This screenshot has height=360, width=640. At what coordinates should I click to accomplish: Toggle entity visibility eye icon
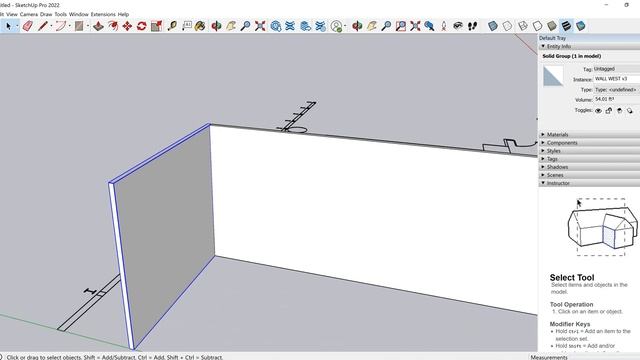coord(598,111)
